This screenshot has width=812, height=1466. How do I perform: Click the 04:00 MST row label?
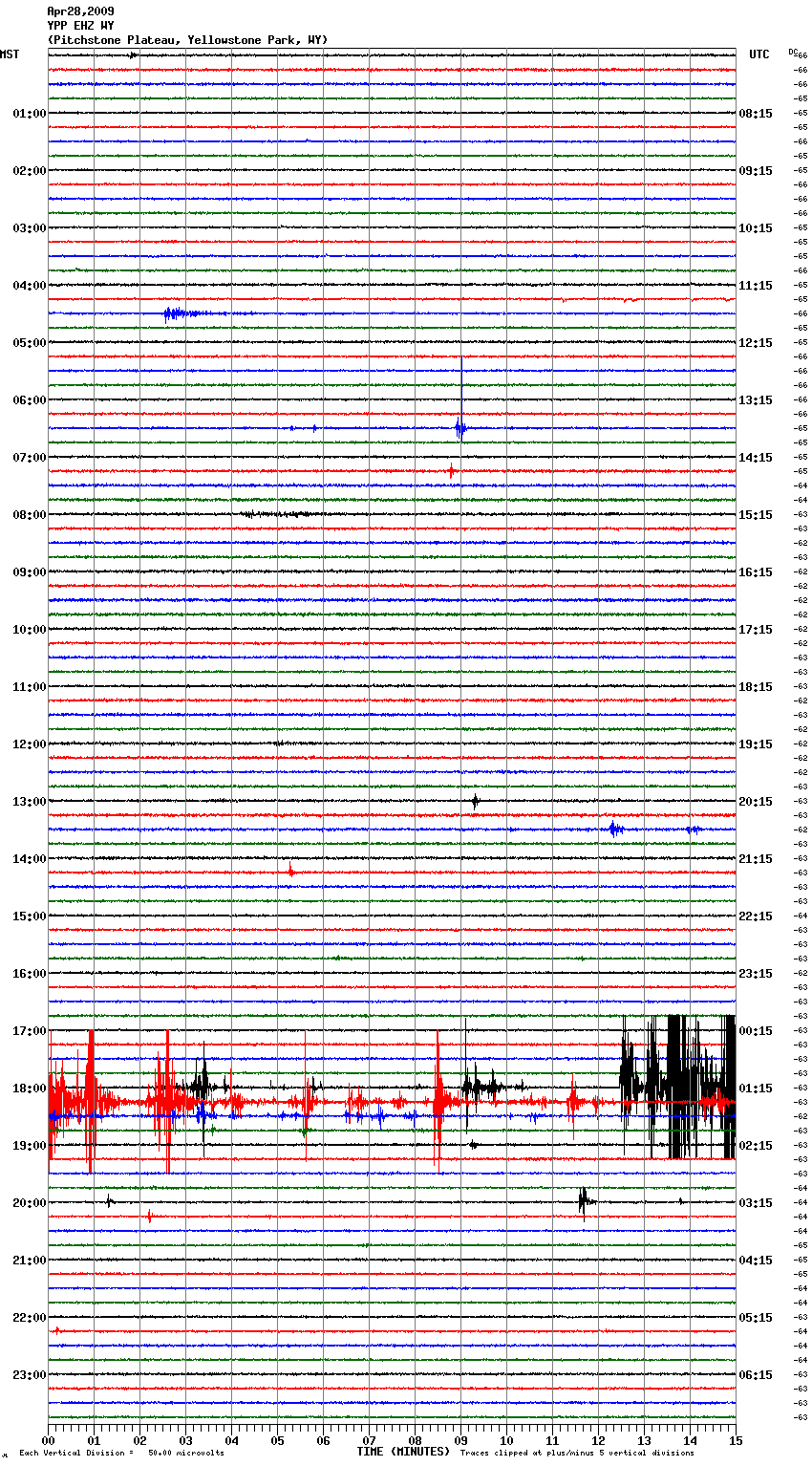29,286
